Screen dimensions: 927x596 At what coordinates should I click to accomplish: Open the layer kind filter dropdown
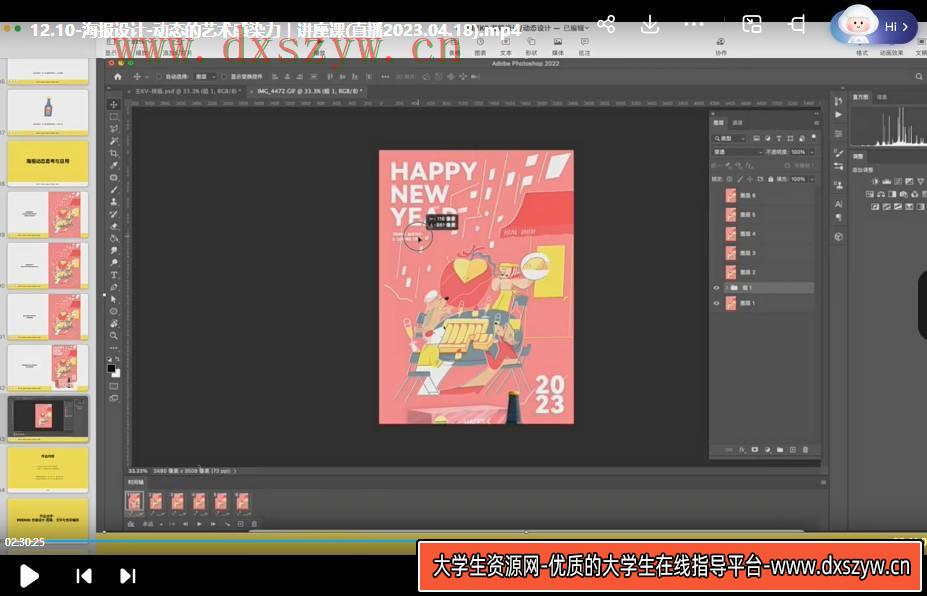729,138
